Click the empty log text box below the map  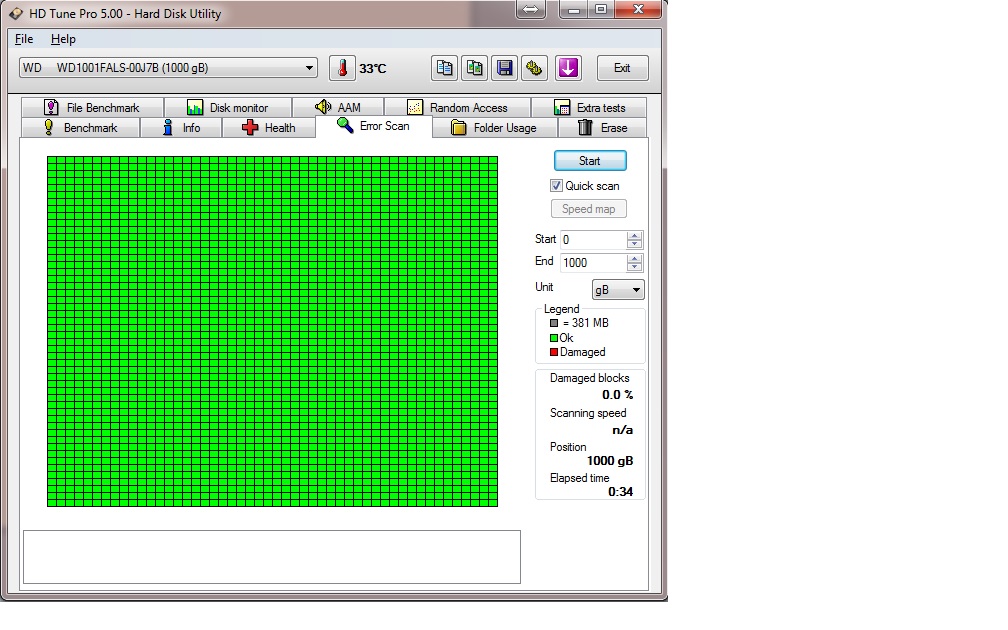[272, 557]
